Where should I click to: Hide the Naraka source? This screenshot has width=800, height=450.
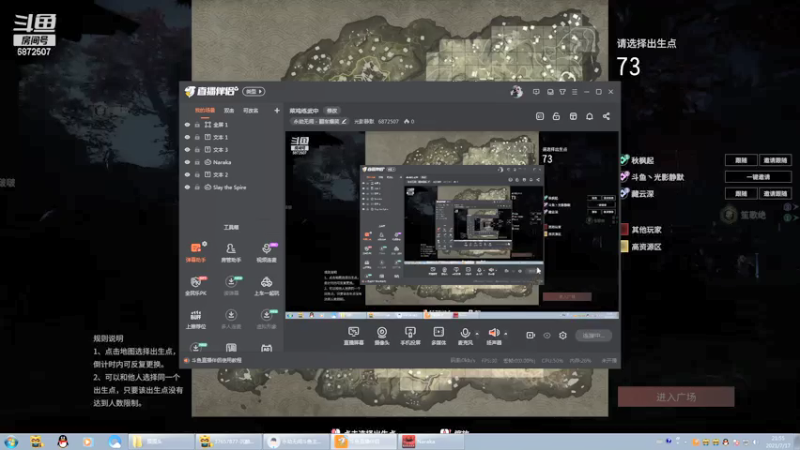pyautogui.click(x=187, y=162)
